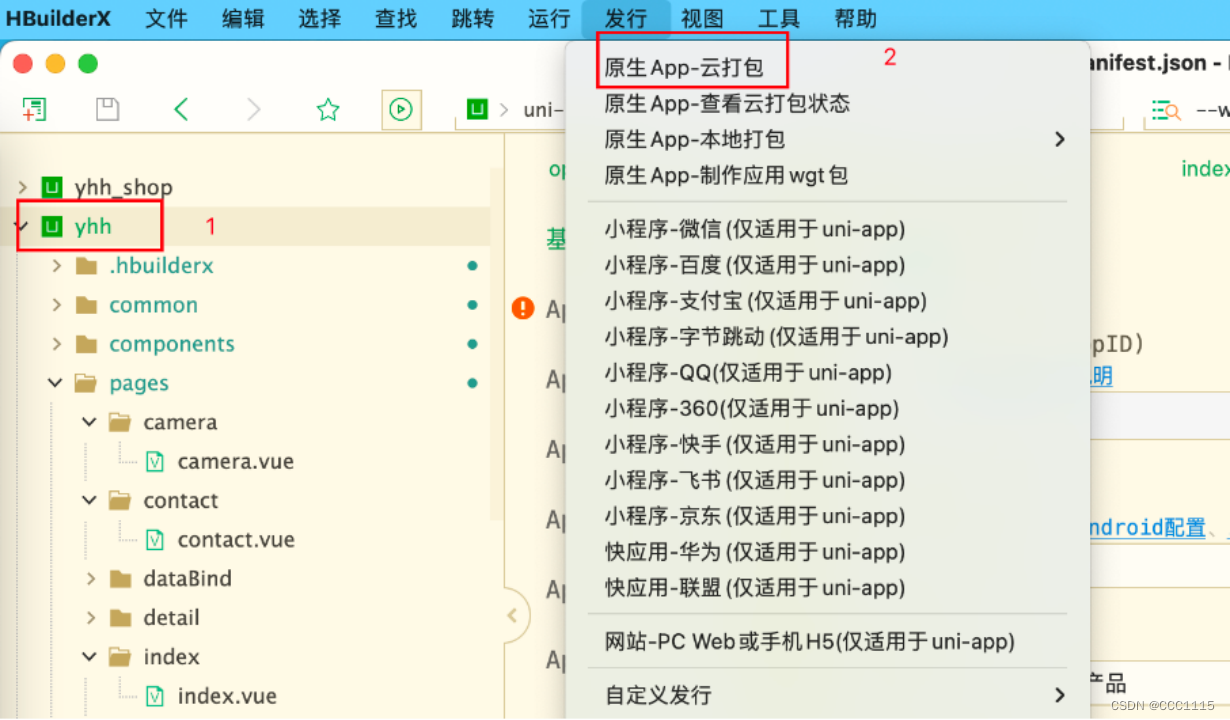Click HBuilderX in the menu bar
The height and width of the screenshot is (720, 1230).
(x=58, y=18)
